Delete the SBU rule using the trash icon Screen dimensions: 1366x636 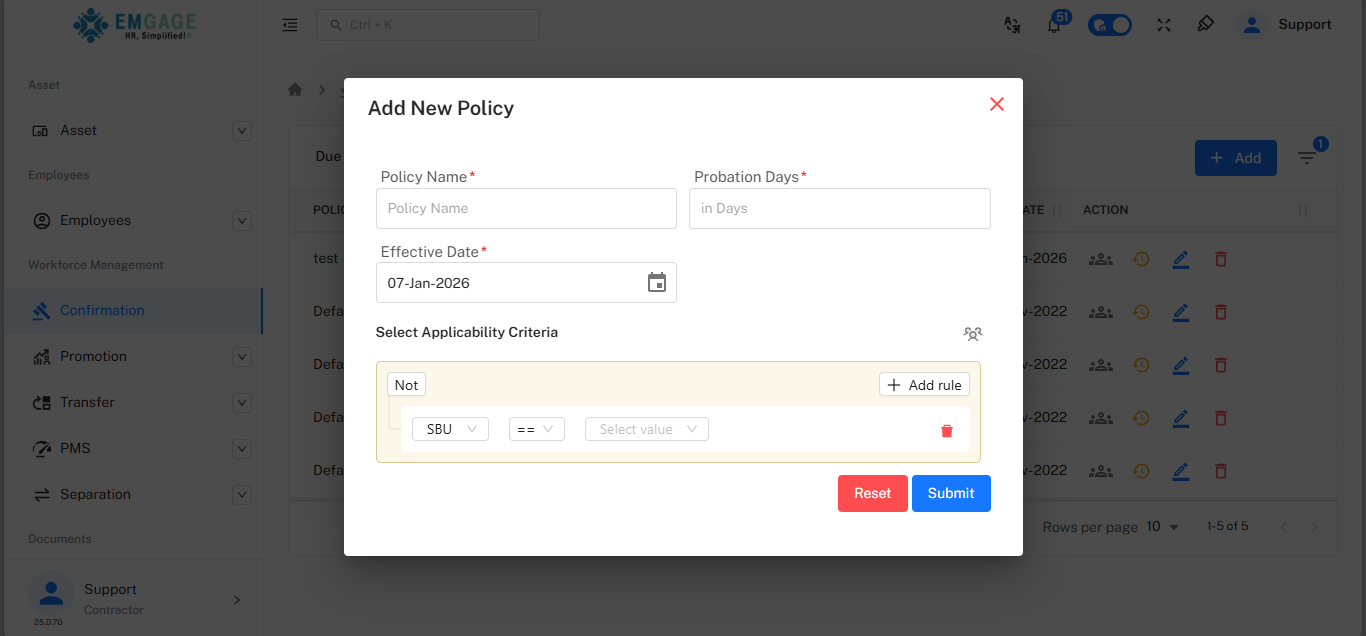tap(946, 430)
